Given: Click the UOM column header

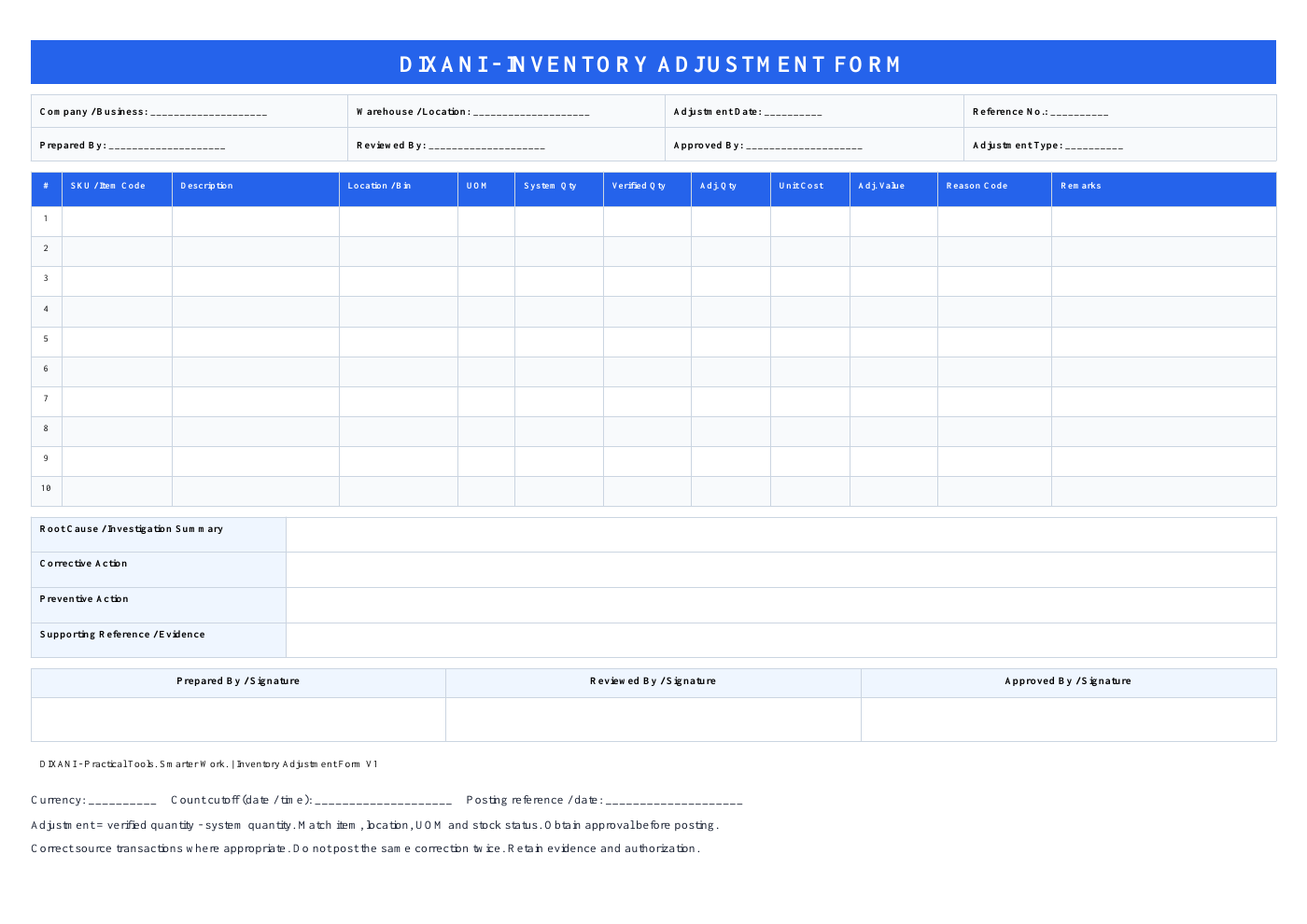Looking at the screenshot, I should tap(486, 189).
